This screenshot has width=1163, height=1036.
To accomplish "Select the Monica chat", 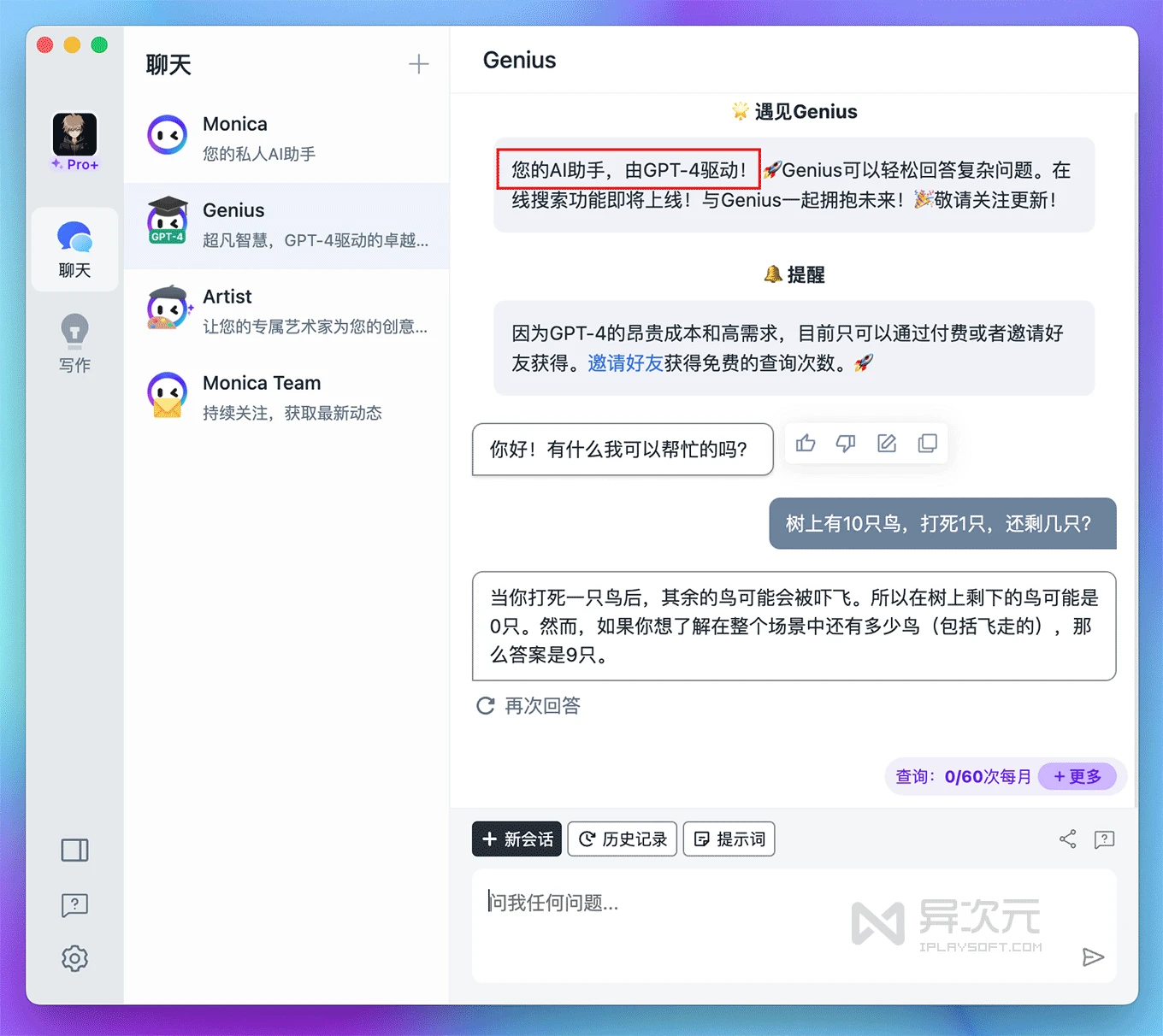I will point(286,138).
